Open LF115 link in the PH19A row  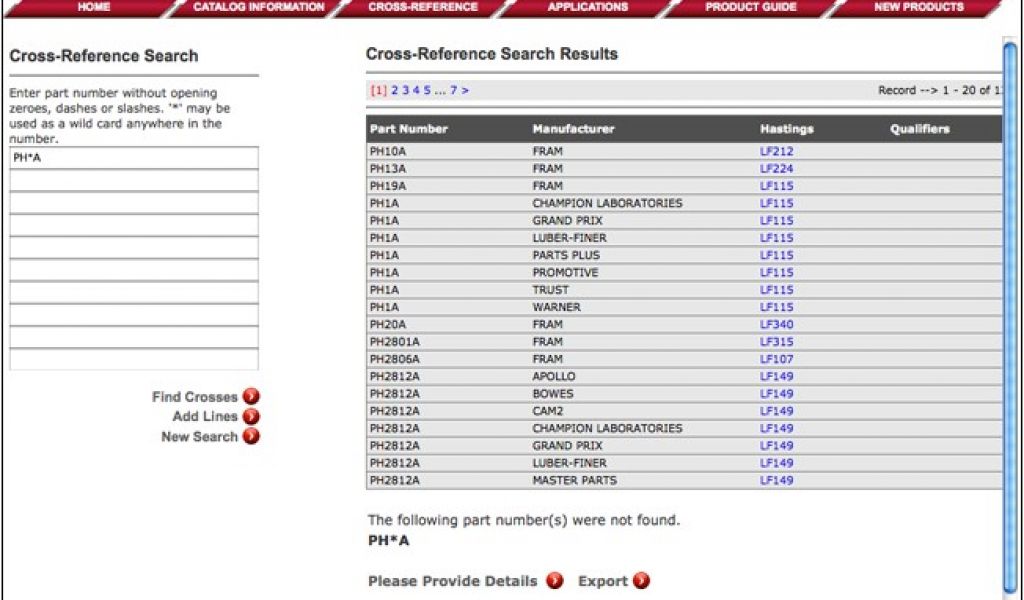click(776, 186)
